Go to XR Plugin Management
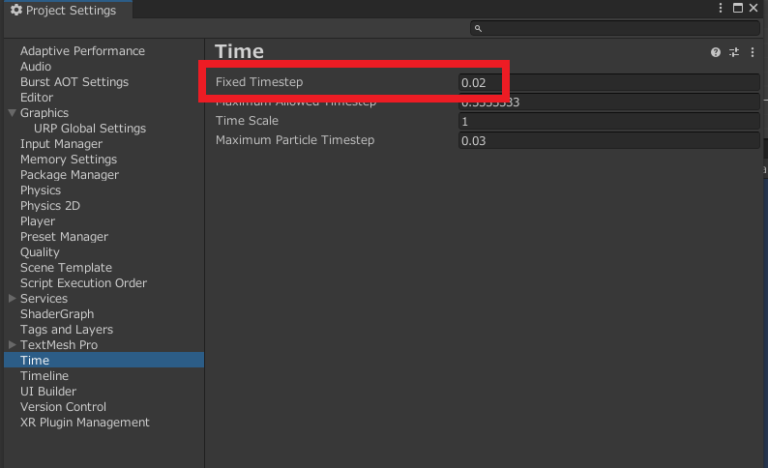Screen dimensions: 768x468 point(85,422)
